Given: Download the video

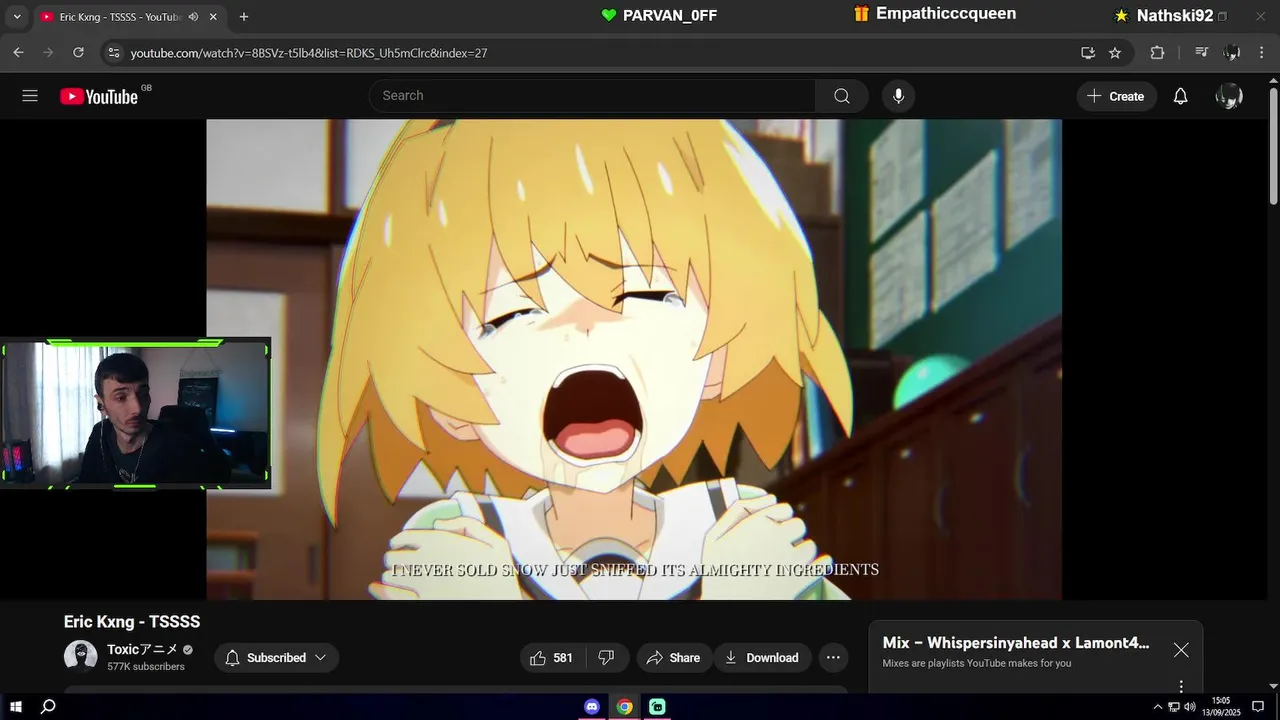Looking at the screenshot, I should click(762, 657).
